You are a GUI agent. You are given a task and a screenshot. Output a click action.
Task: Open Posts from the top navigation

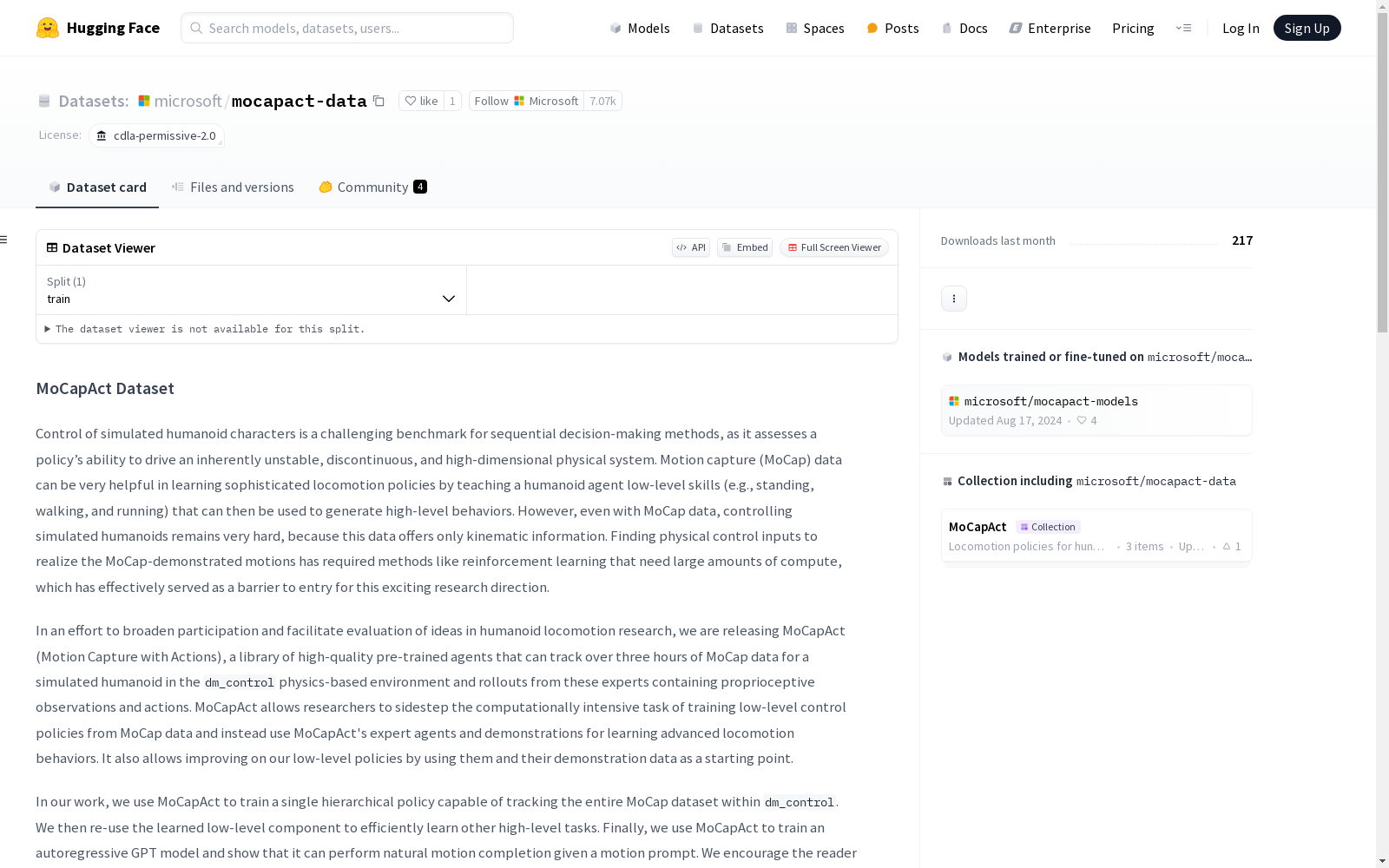click(893, 28)
